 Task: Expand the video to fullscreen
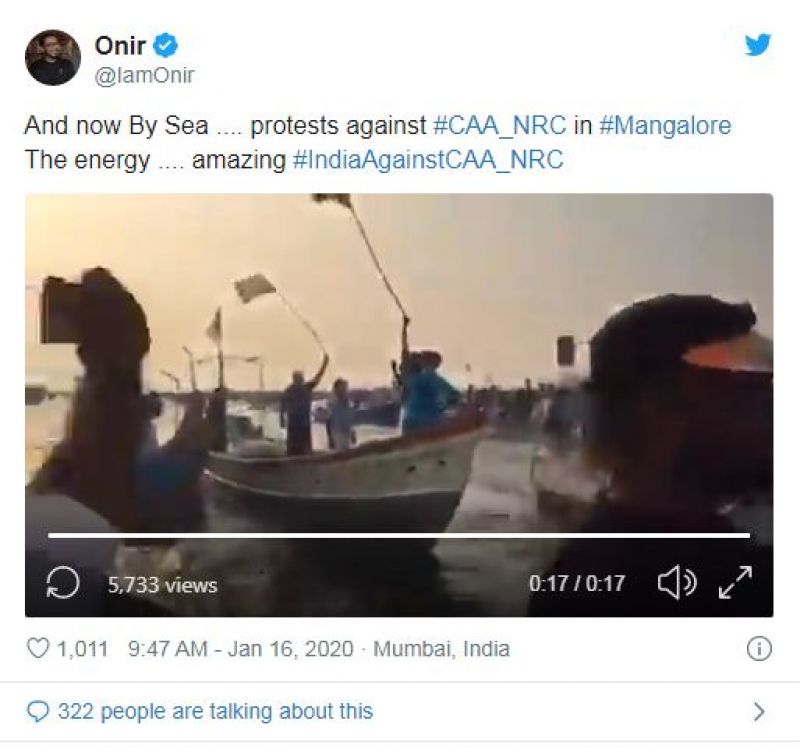coord(735,583)
